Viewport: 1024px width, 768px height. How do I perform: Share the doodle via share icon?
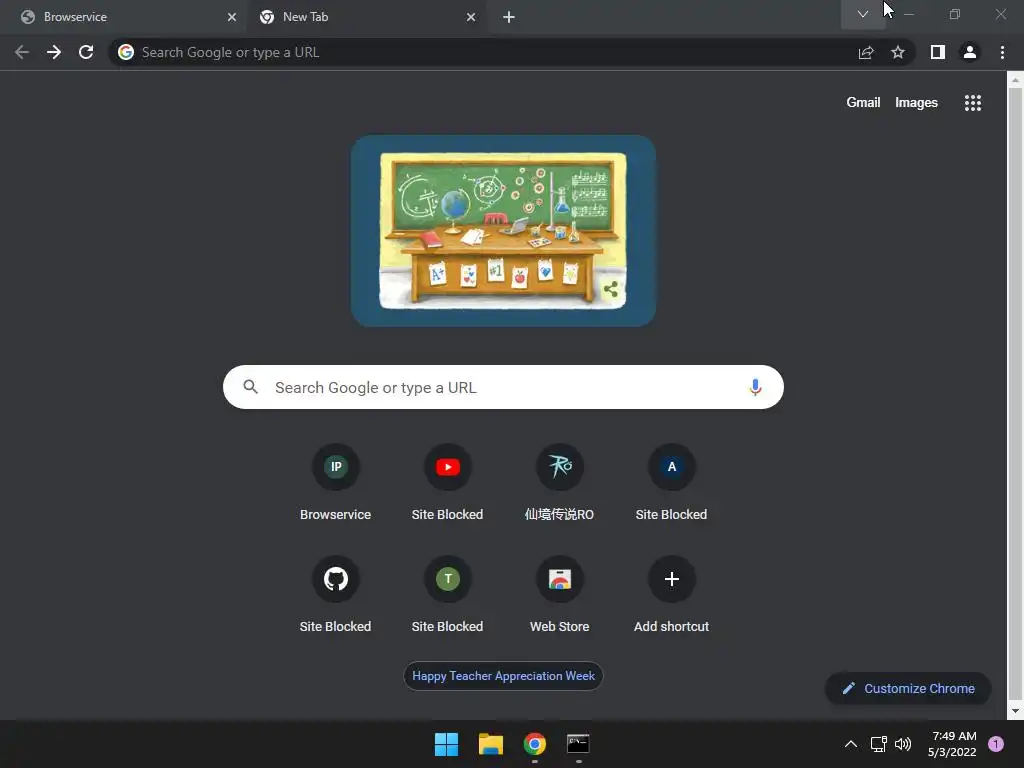point(611,289)
